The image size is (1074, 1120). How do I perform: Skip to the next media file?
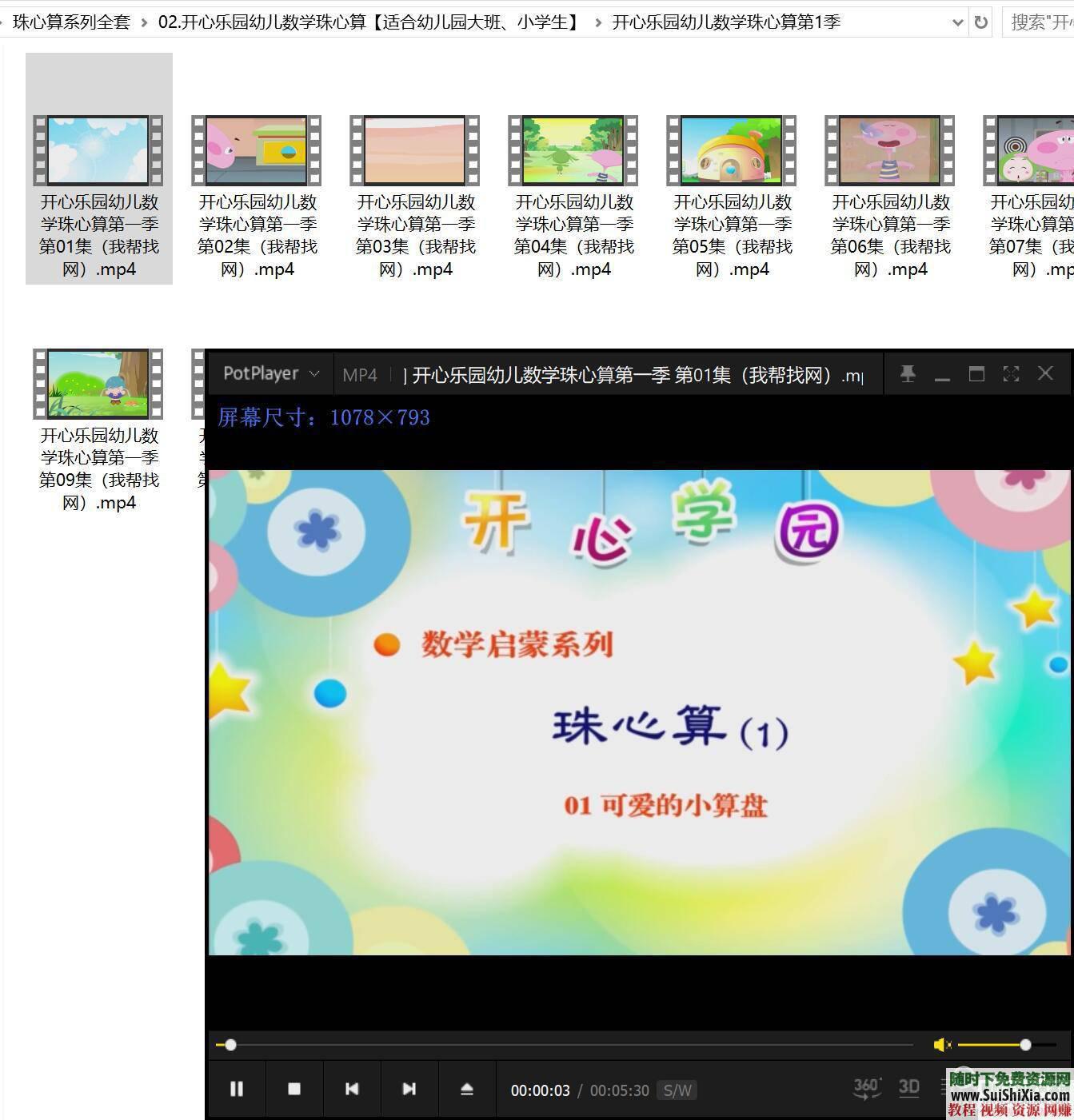point(409,1089)
